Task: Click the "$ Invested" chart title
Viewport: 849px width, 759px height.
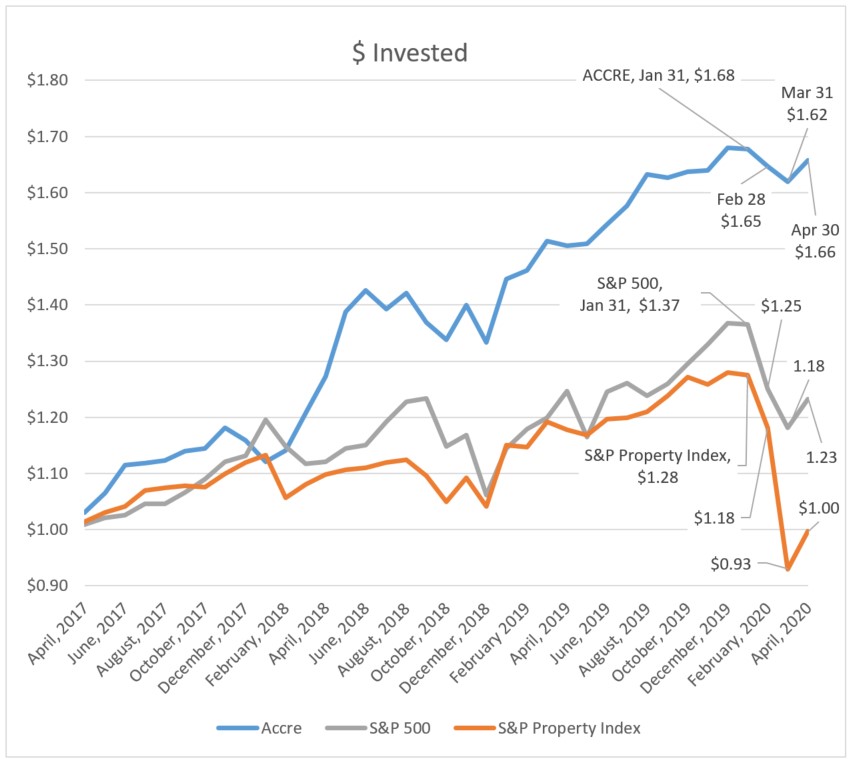Action: tap(409, 53)
